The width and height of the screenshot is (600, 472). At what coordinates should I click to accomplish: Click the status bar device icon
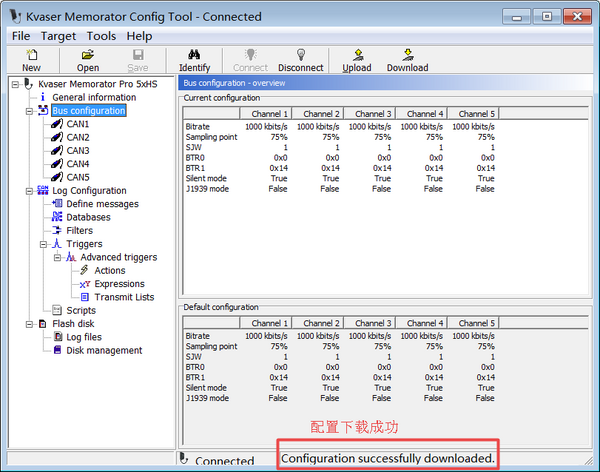click(184, 458)
